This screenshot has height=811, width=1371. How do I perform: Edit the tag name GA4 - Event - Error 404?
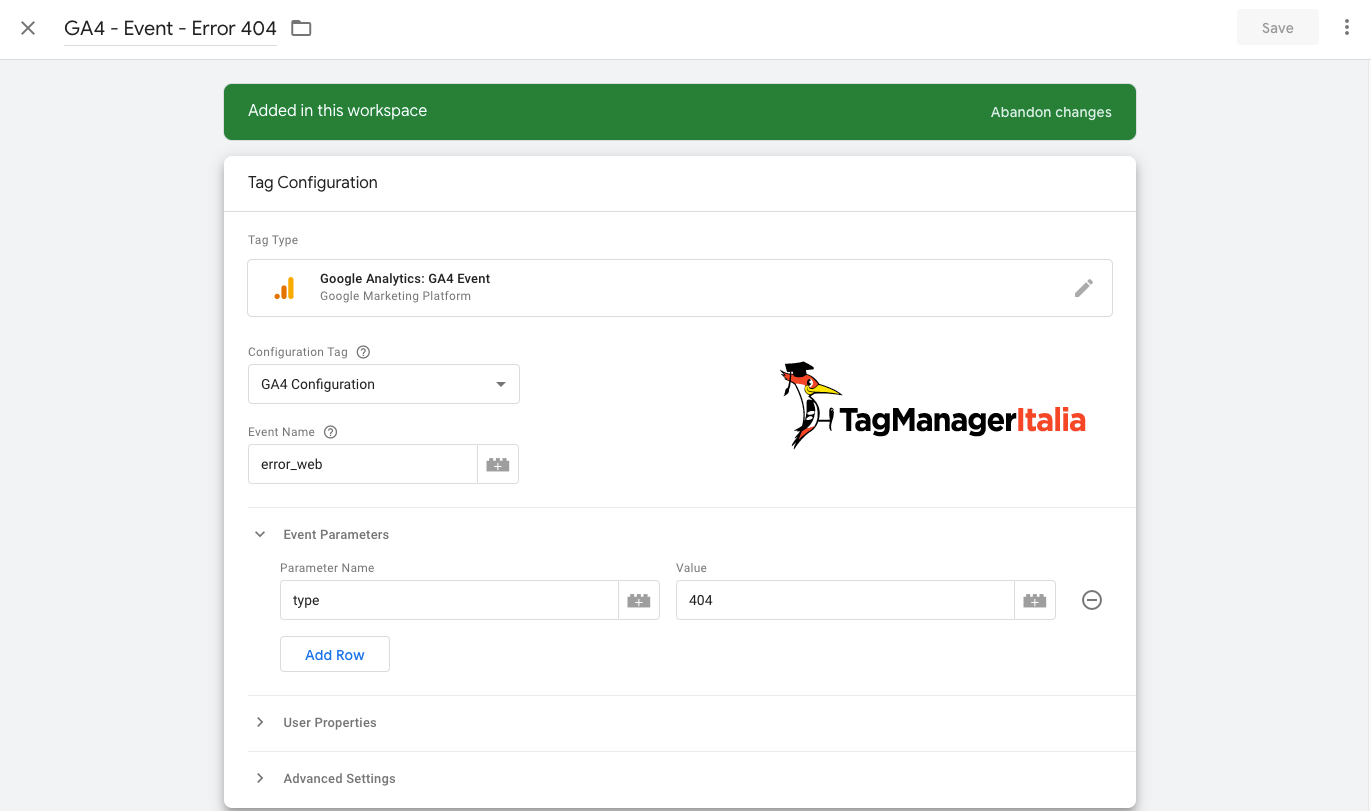(170, 28)
